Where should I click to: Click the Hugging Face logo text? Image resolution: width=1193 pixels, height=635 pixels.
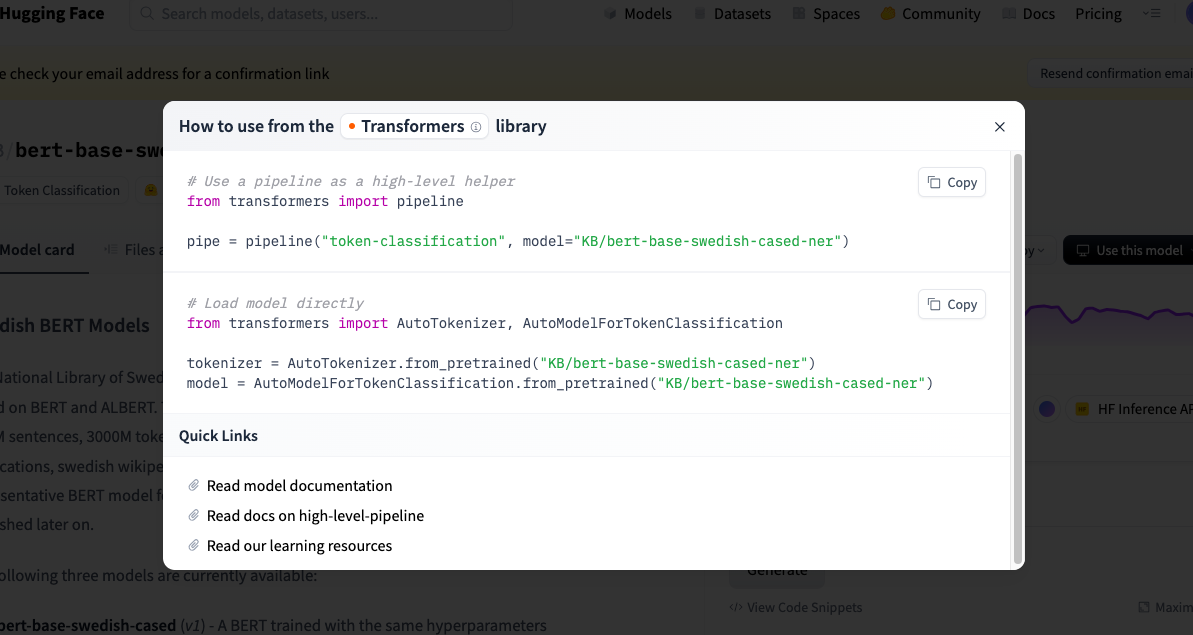(52, 13)
